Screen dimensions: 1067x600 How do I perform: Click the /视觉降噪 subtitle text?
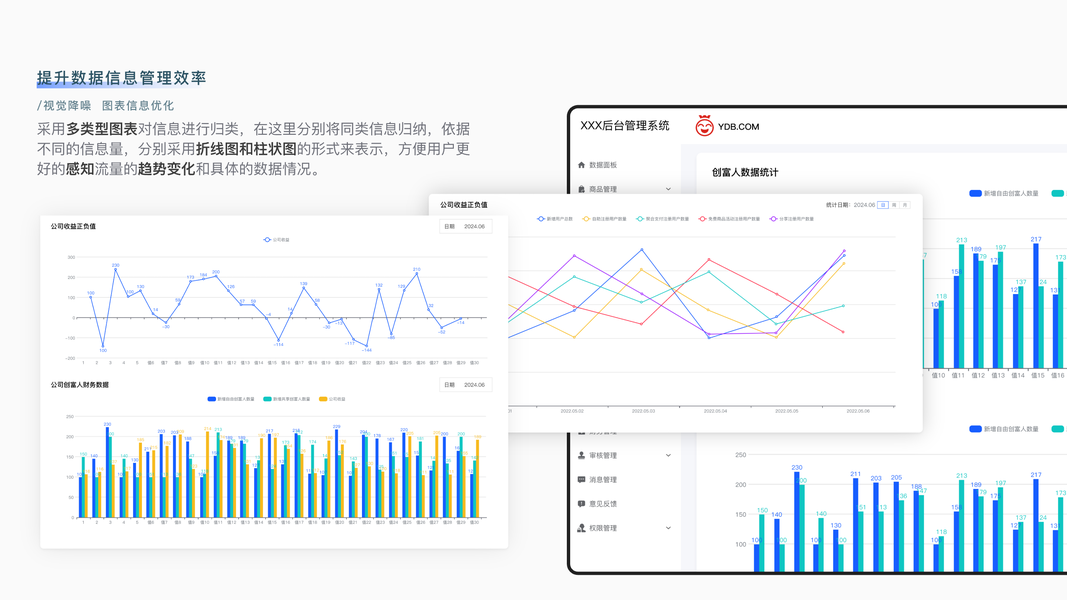[64, 105]
